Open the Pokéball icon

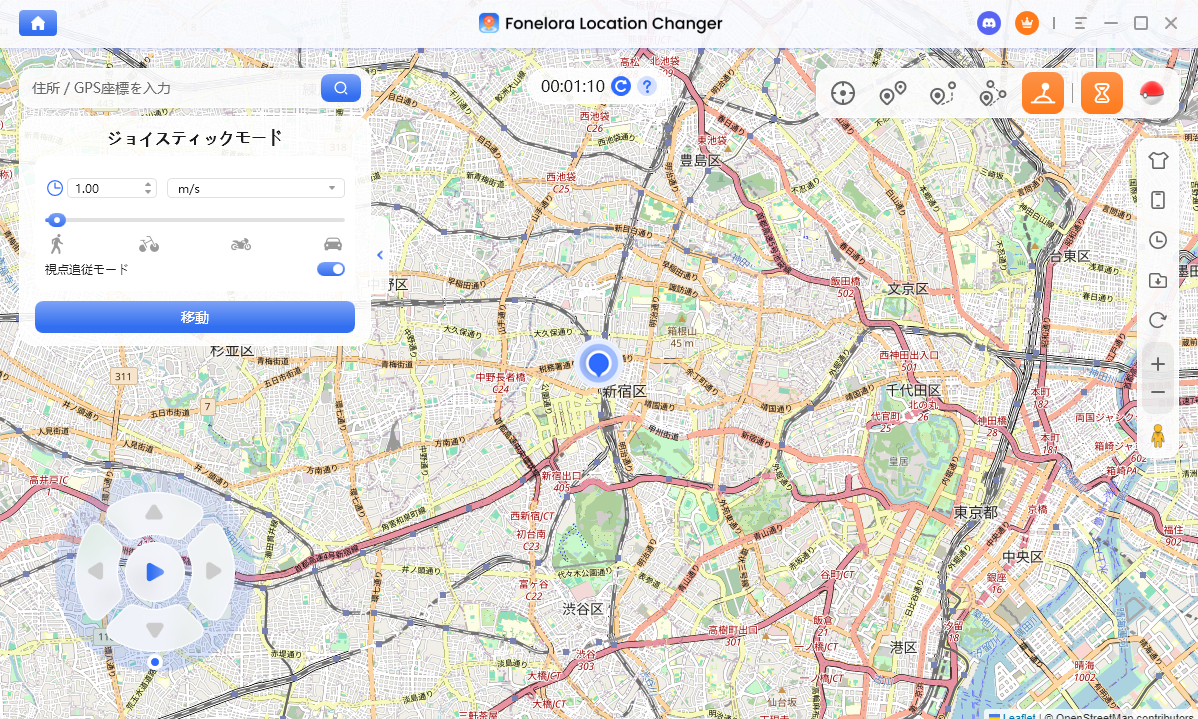pos(1152,94)
